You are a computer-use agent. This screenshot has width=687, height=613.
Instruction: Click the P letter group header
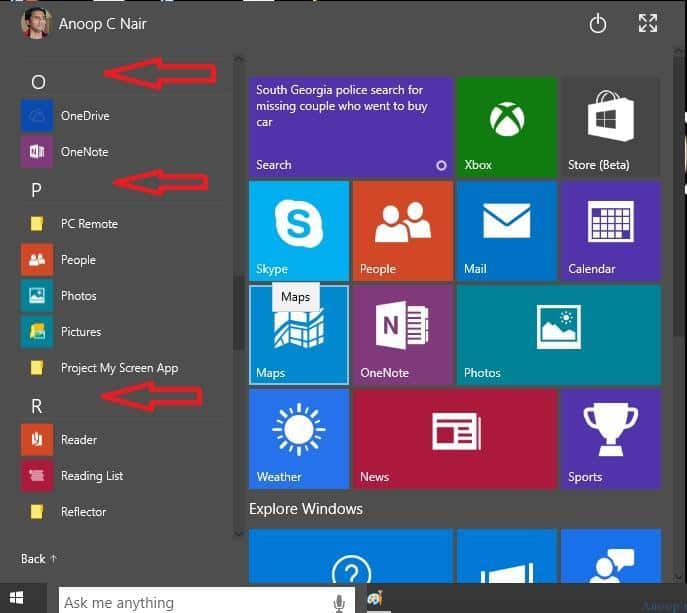click(x=36, y=190)
